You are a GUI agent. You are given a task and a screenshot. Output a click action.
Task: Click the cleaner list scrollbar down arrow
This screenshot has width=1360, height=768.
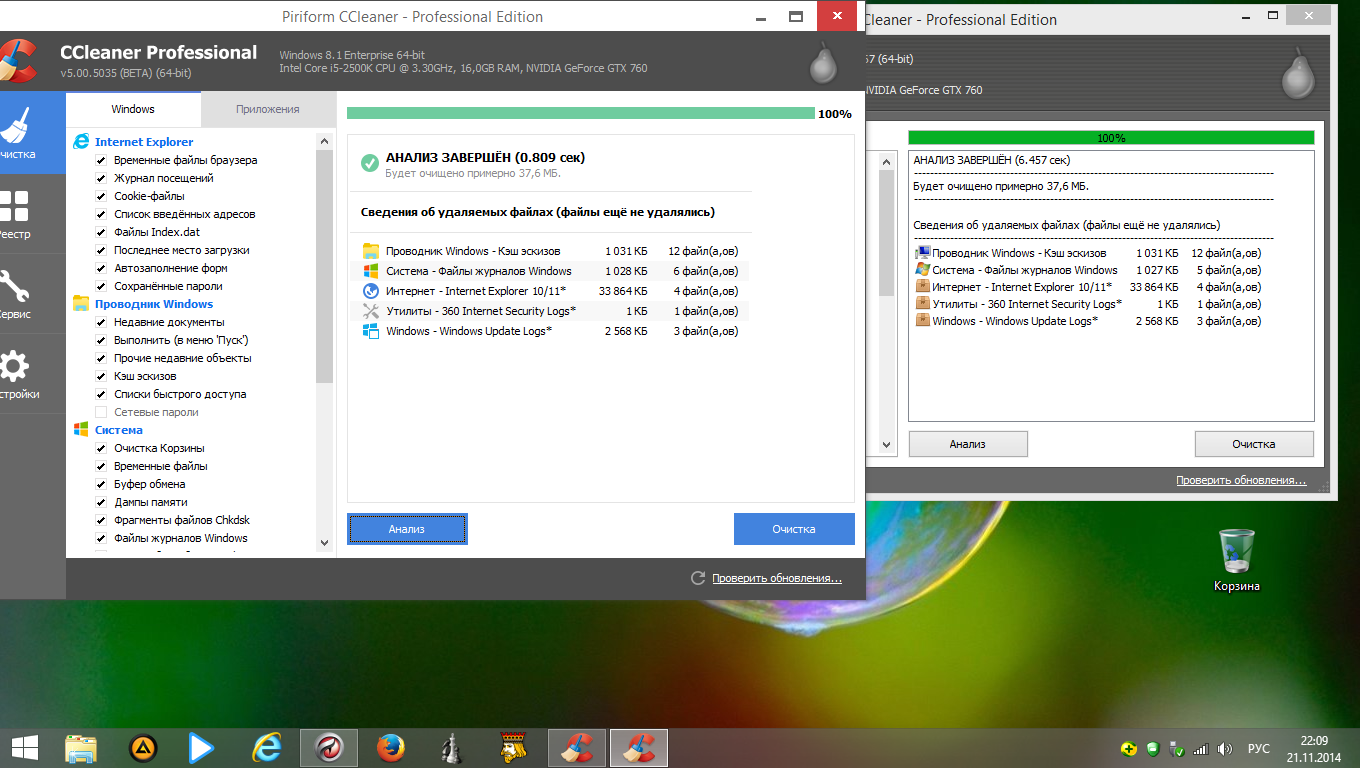coord(324,542)
